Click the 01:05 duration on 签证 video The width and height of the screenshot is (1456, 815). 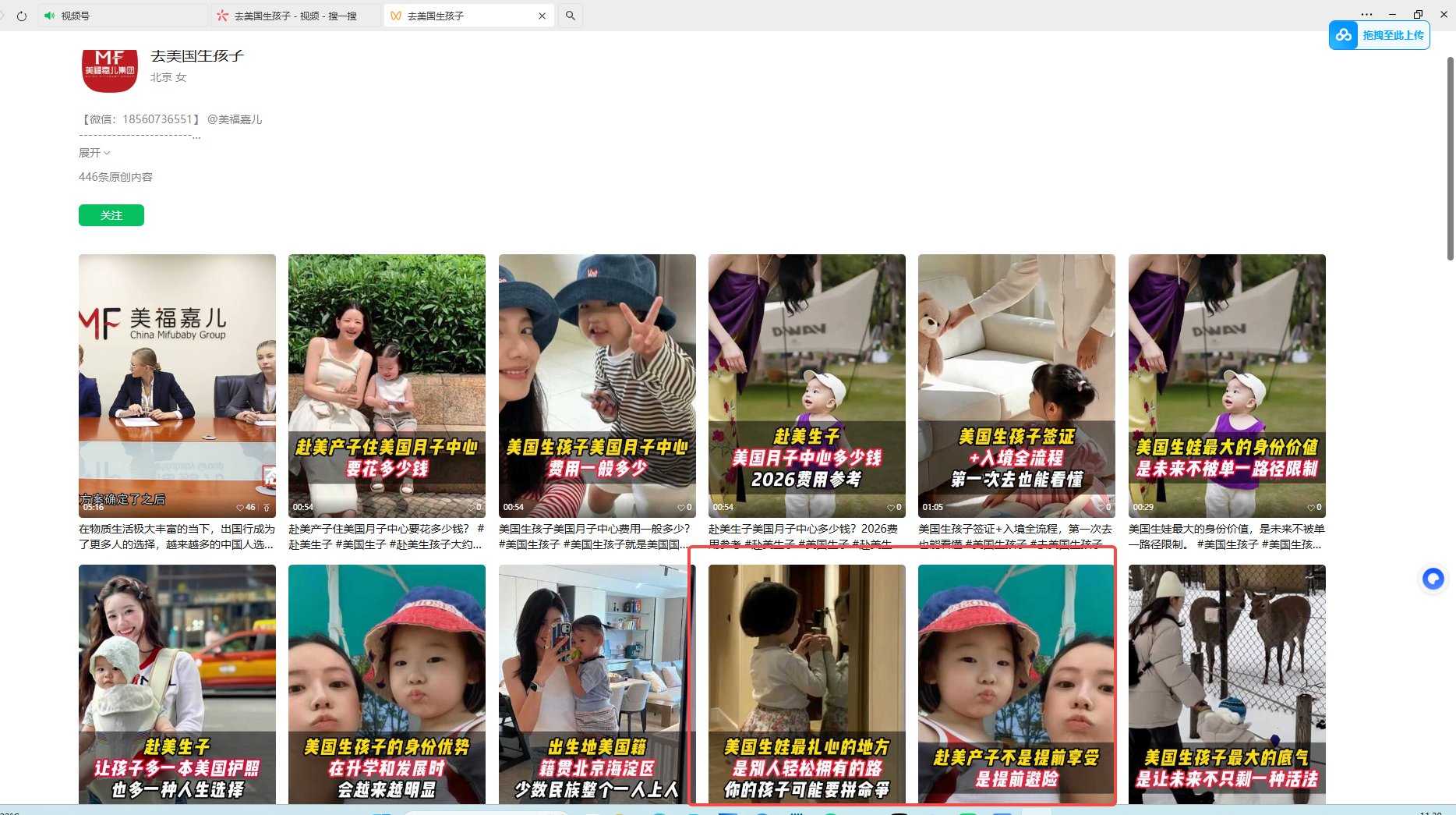coord(933,507)
